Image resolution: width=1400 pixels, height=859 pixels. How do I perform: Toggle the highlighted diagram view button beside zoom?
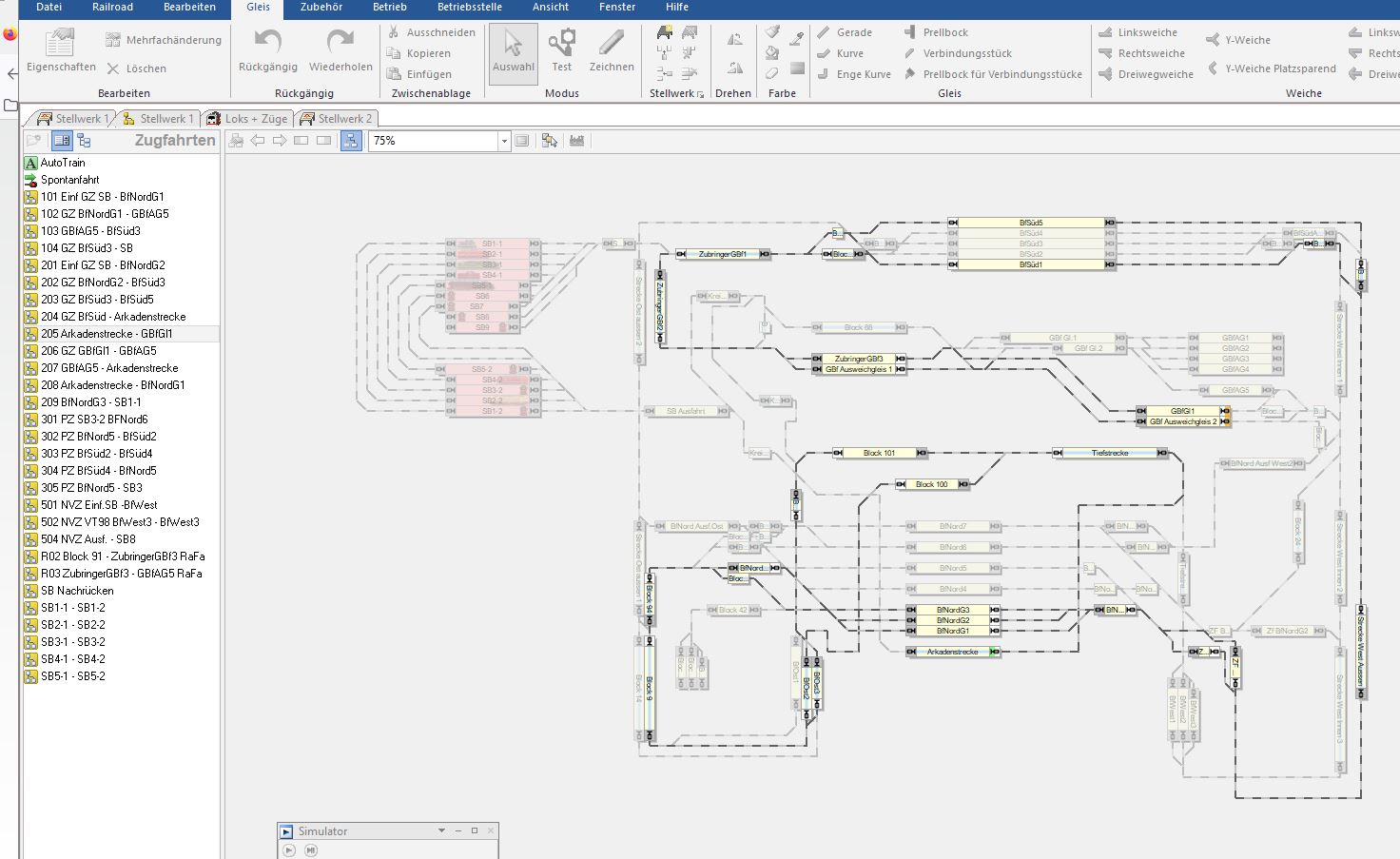click(x=351, y=141)
